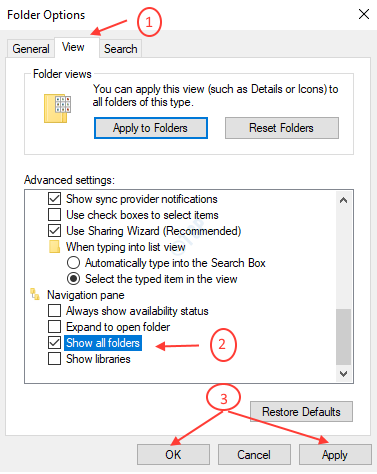Select Automatically type into the Search Box

[73, 263]
